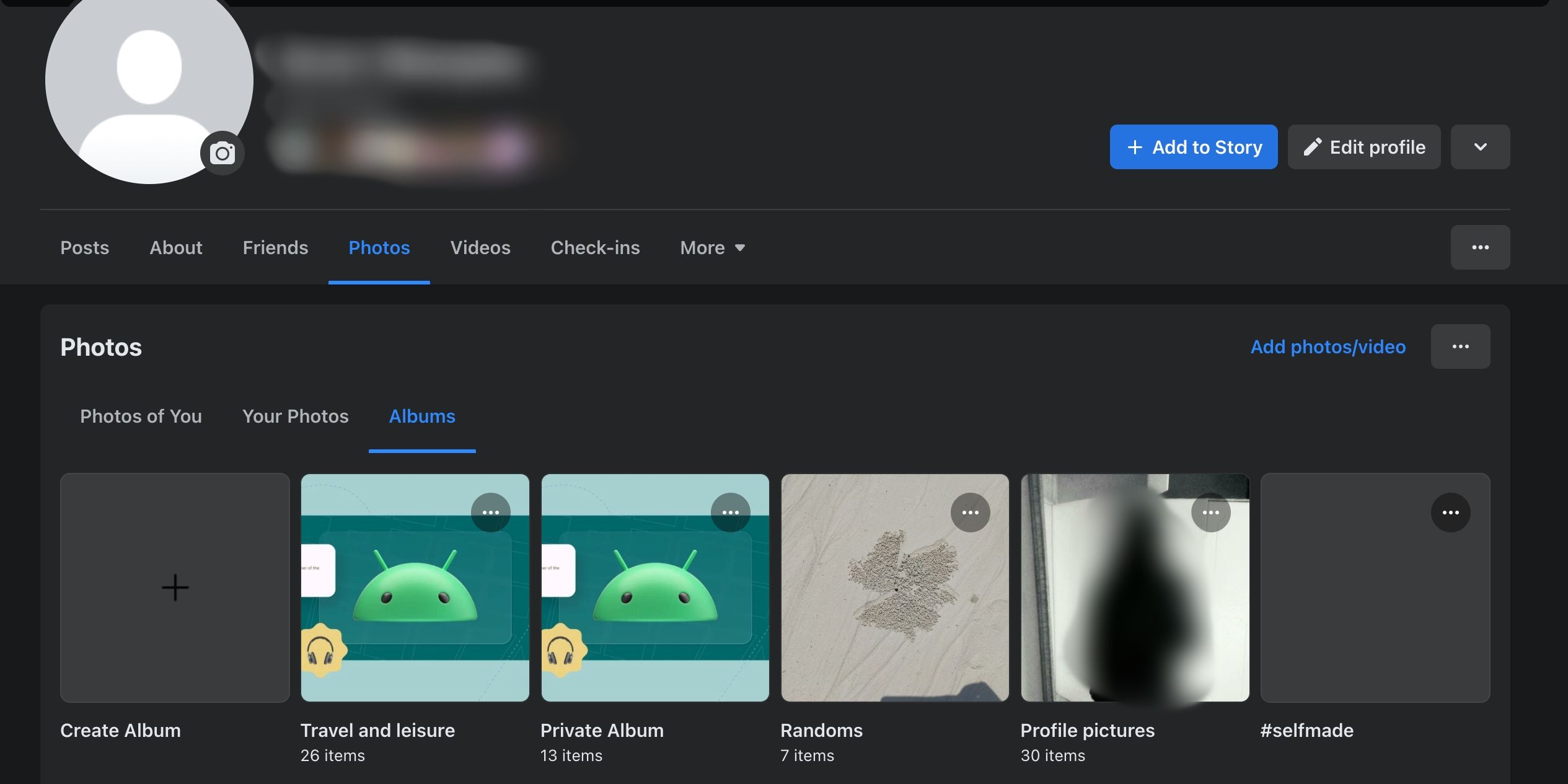Open three-dot menu on #selfmade album

pos(1450,513)
